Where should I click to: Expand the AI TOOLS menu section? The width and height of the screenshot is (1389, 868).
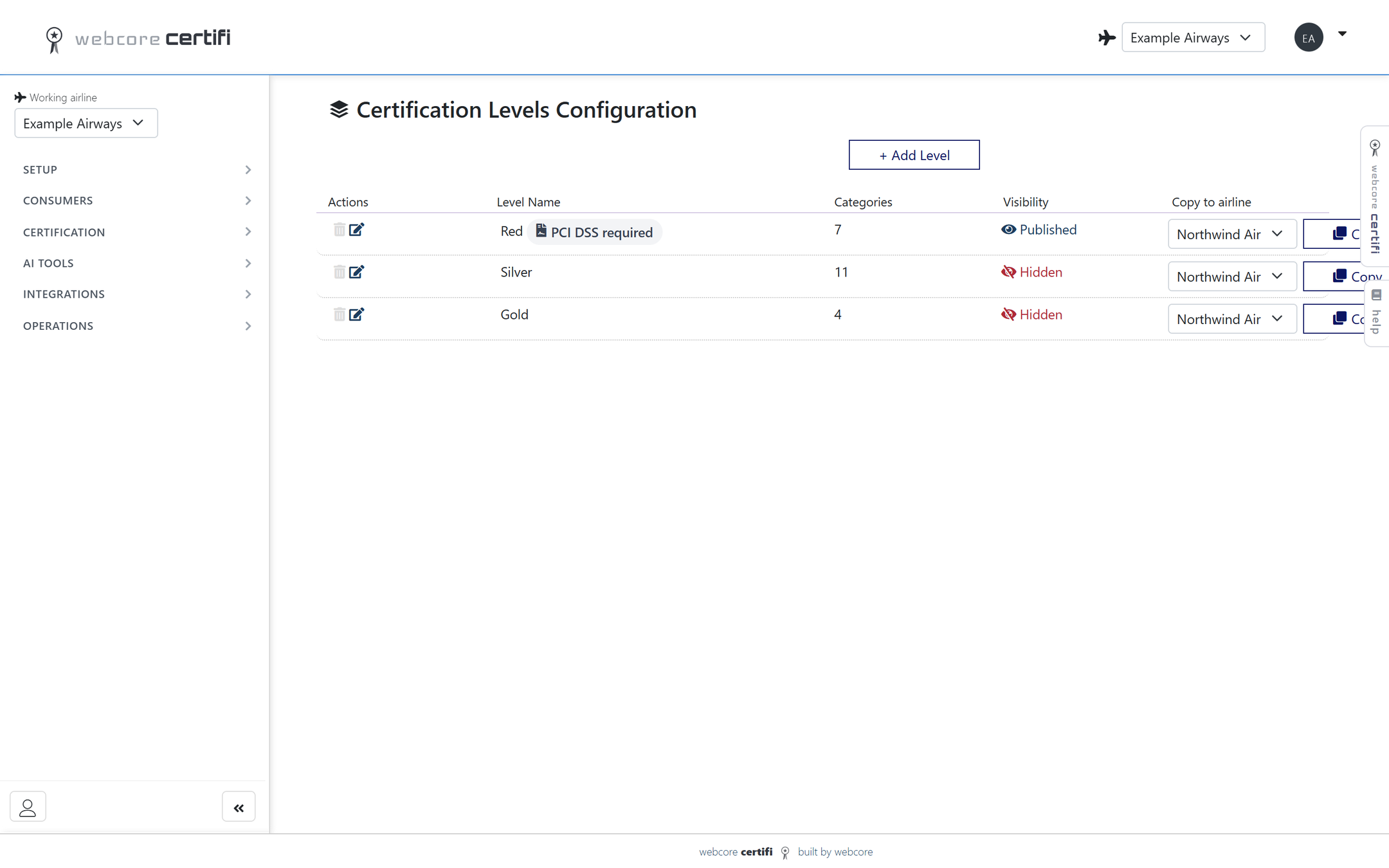pos(137,263)
